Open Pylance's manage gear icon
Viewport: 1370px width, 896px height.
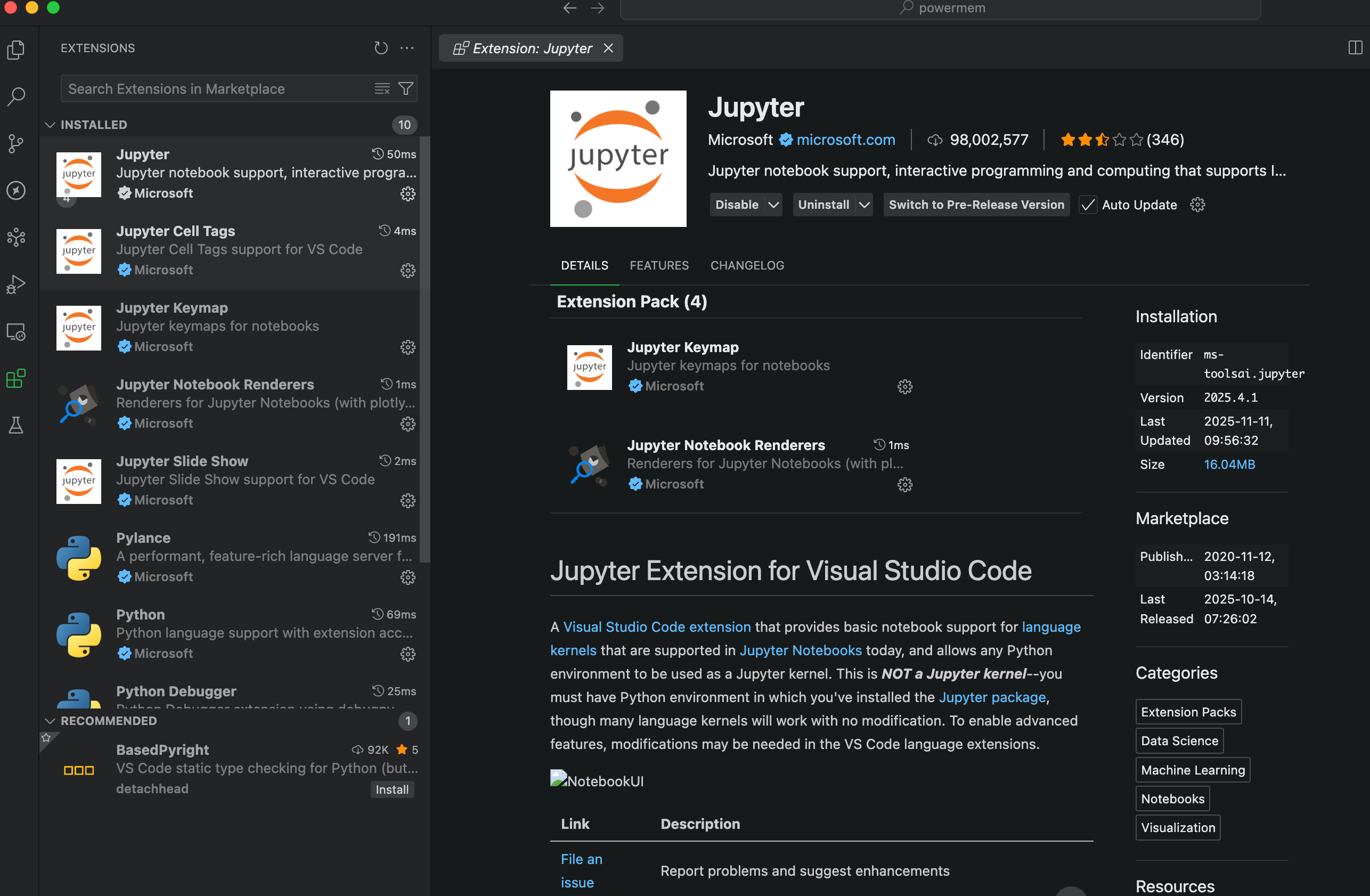tap(407, 577)
